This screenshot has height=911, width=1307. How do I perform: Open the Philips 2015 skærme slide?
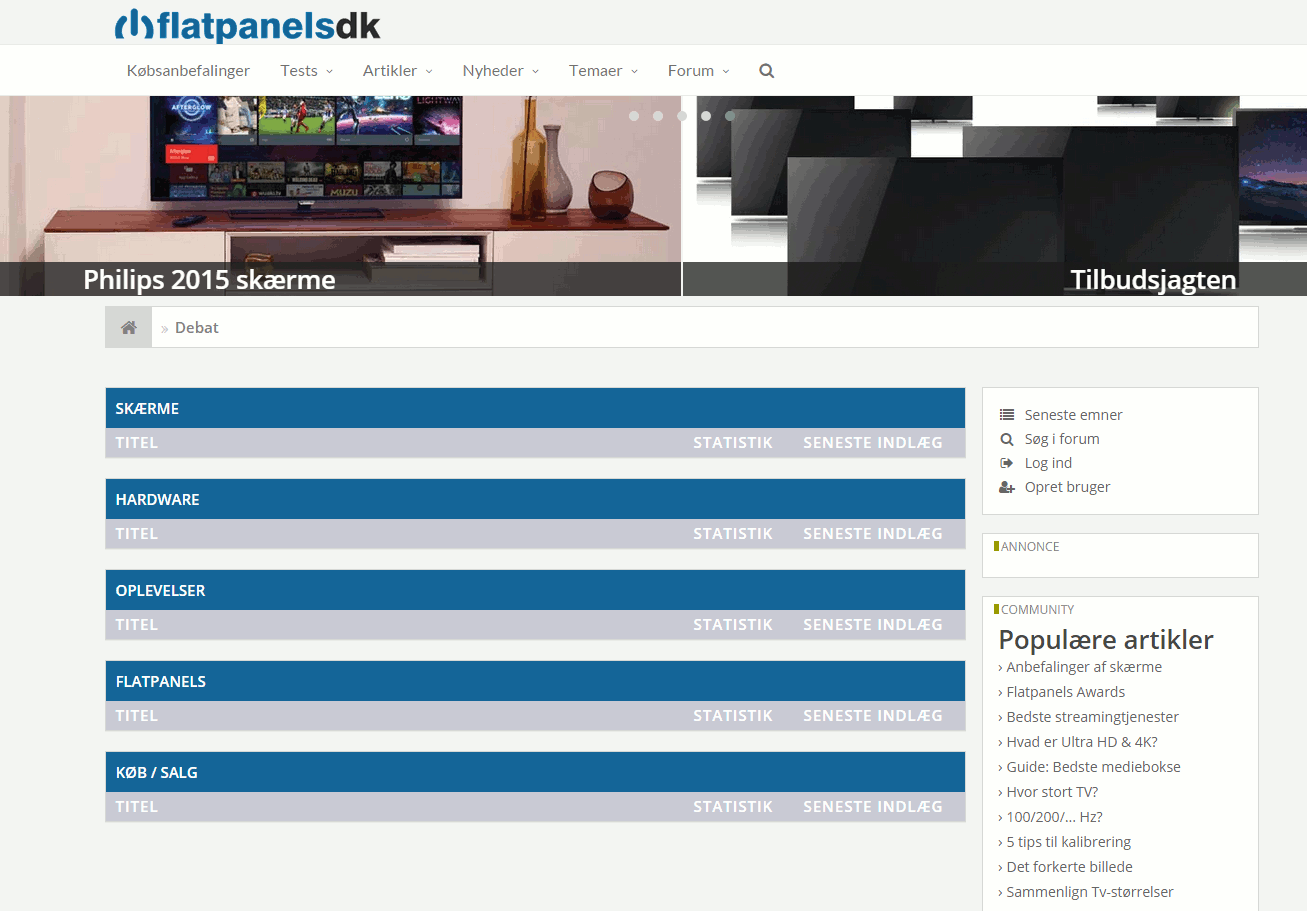209,279
